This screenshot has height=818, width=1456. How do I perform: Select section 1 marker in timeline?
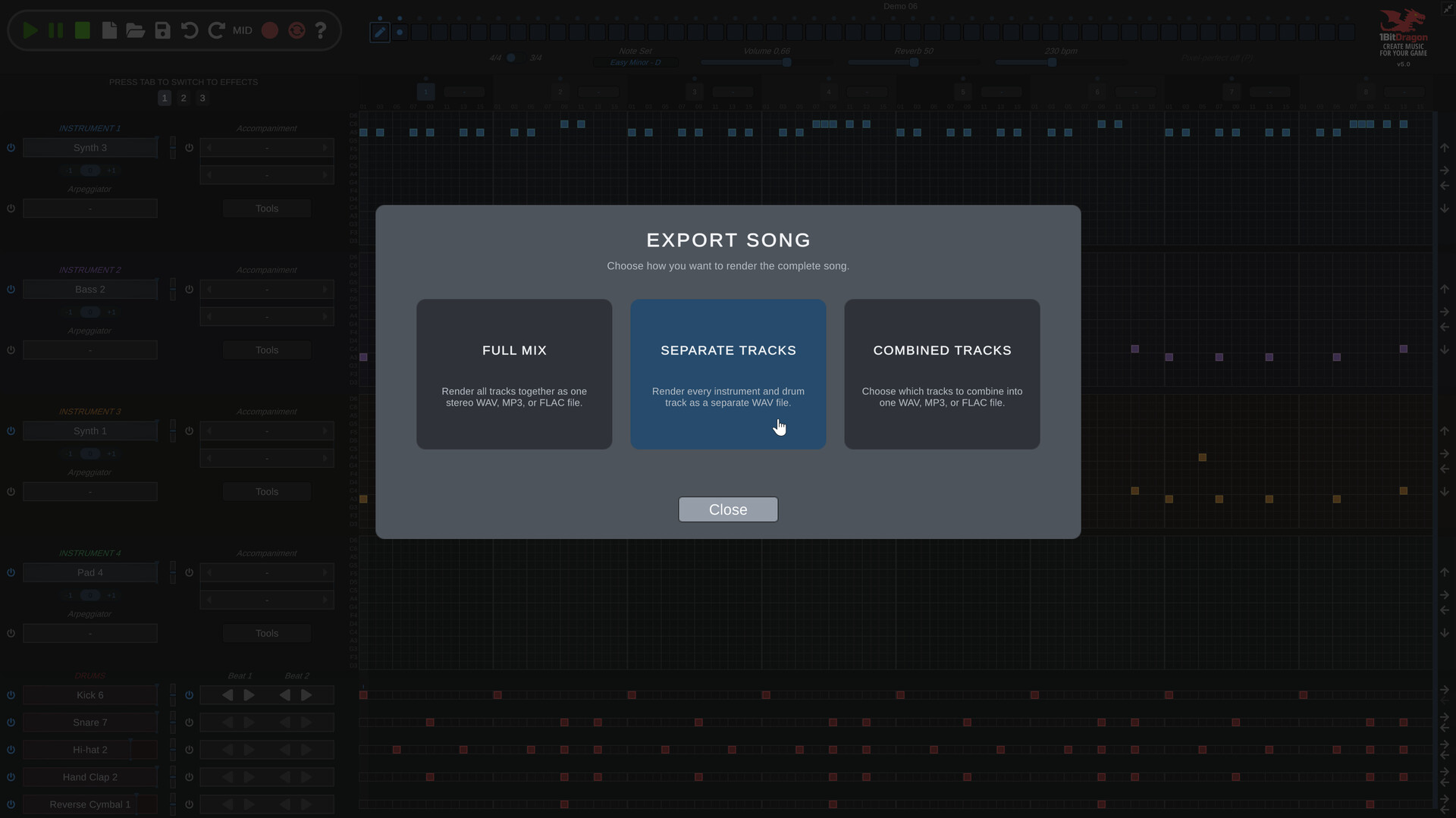(x=425, y=92)
